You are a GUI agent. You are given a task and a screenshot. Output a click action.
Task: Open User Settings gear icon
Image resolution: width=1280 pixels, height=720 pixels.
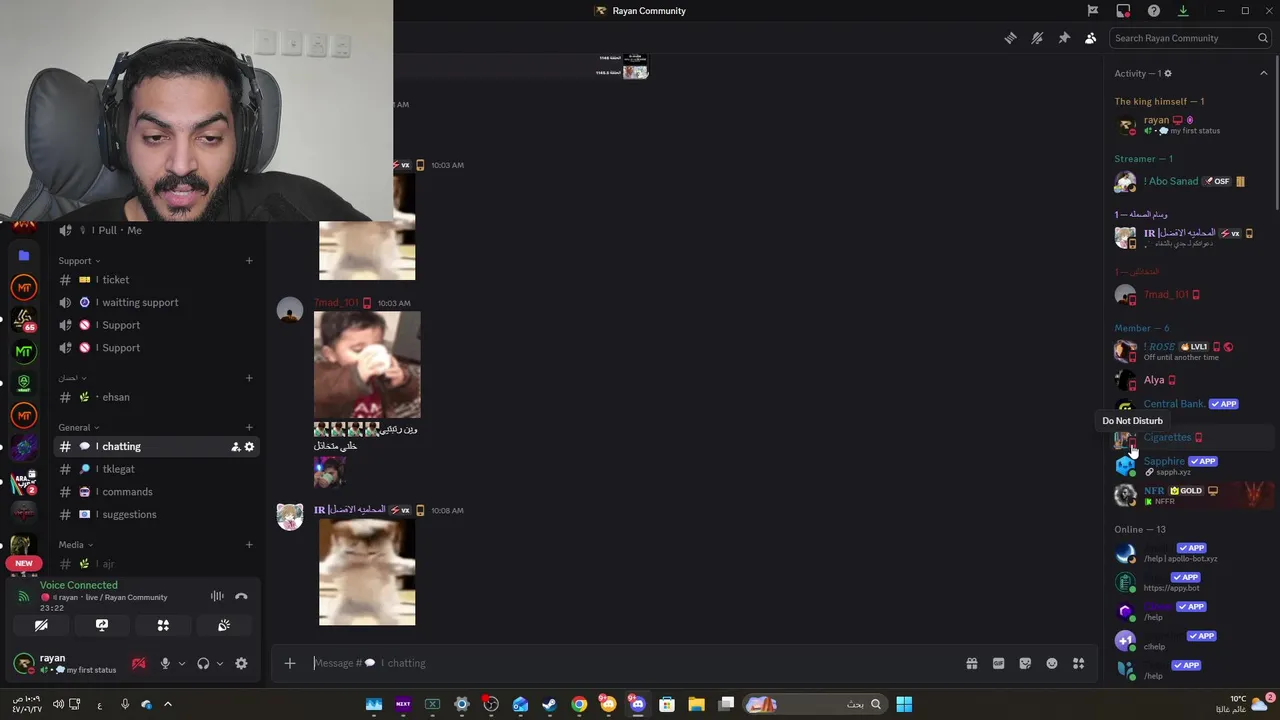coord(241,663)
